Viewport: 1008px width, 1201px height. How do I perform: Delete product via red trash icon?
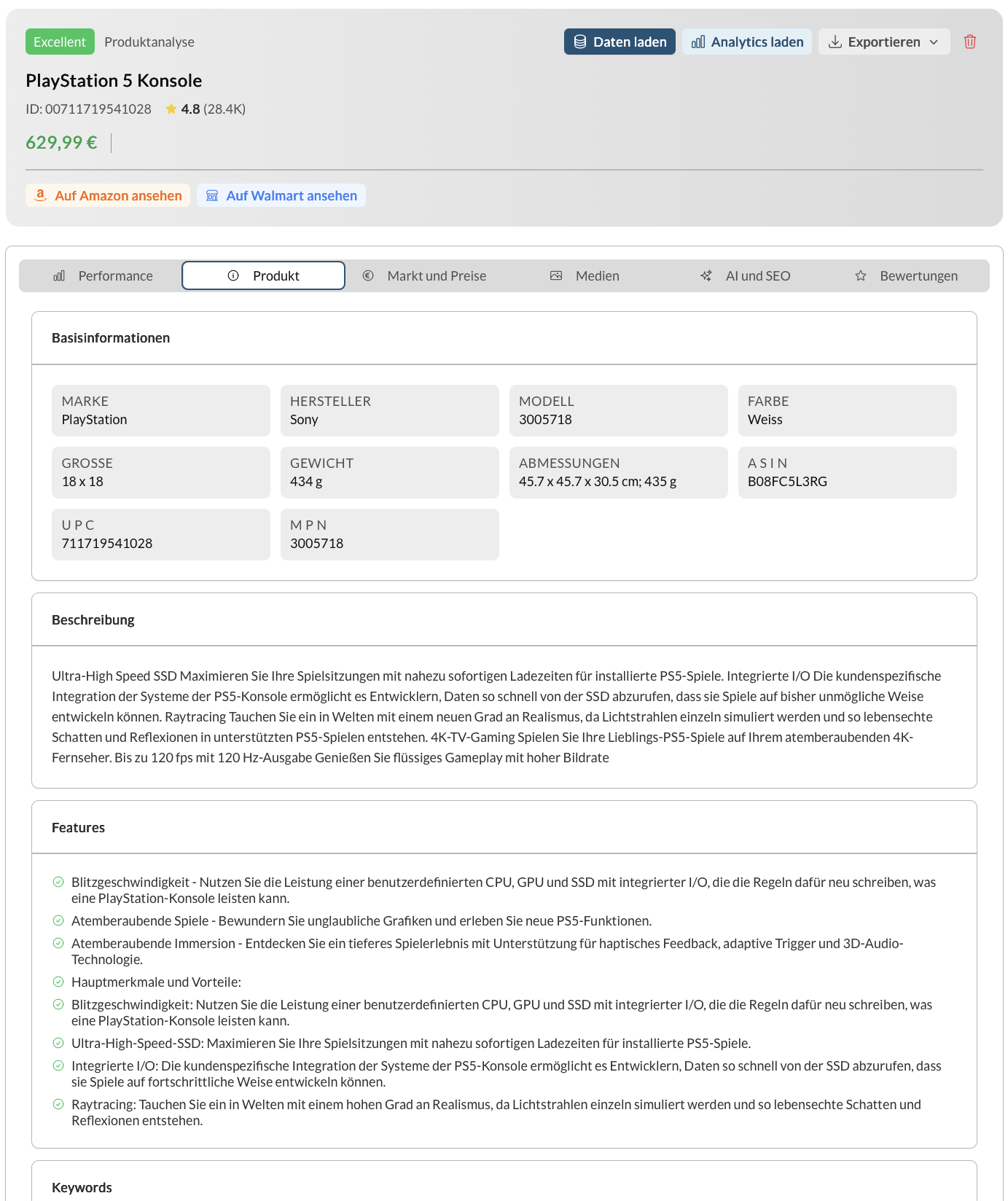(x=969, y=42)
